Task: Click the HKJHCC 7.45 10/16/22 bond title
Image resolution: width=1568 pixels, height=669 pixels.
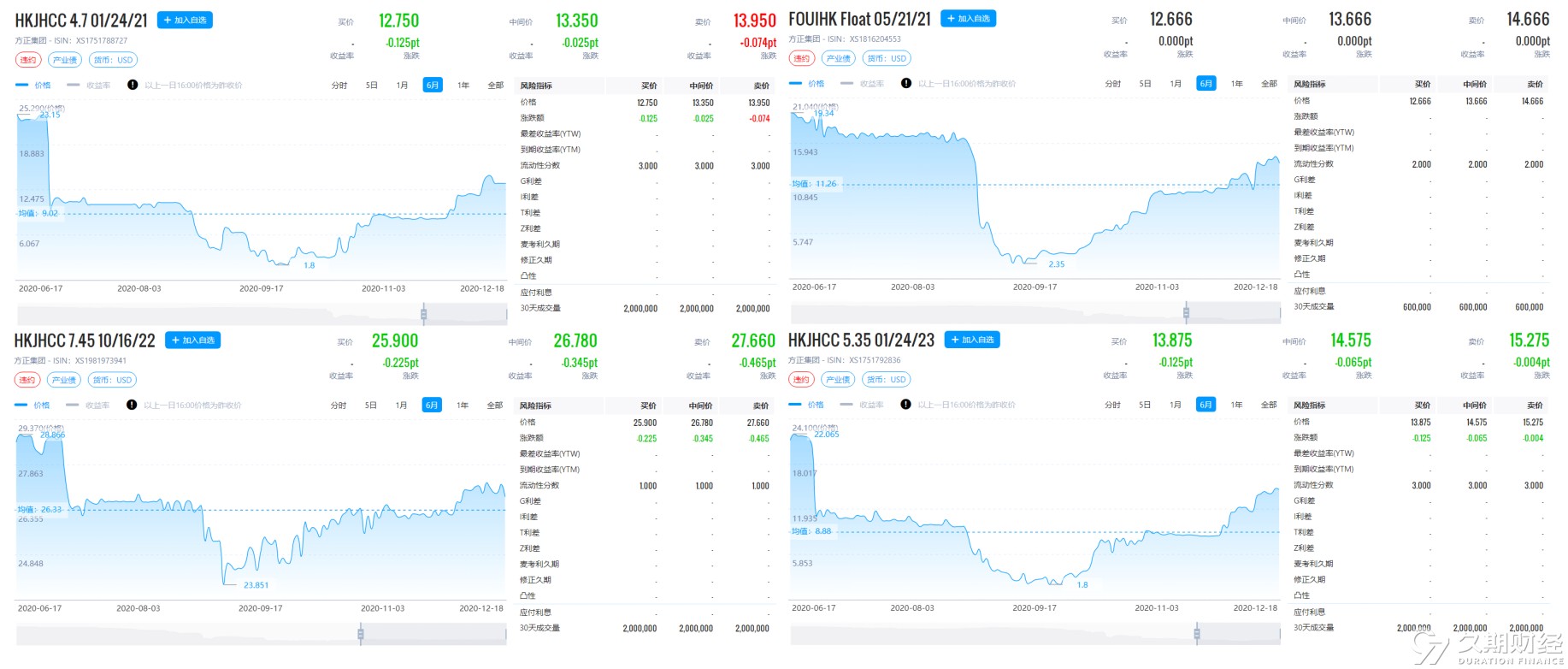Action: [x=85, y=340]
